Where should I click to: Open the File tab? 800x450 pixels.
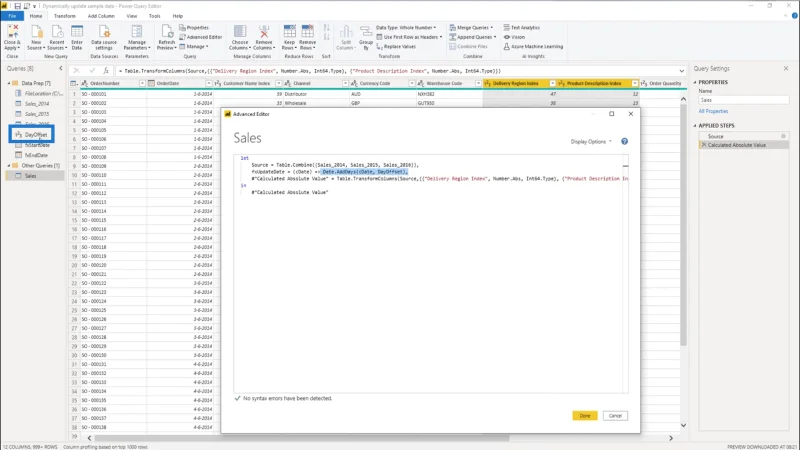[x=12, y=16]
